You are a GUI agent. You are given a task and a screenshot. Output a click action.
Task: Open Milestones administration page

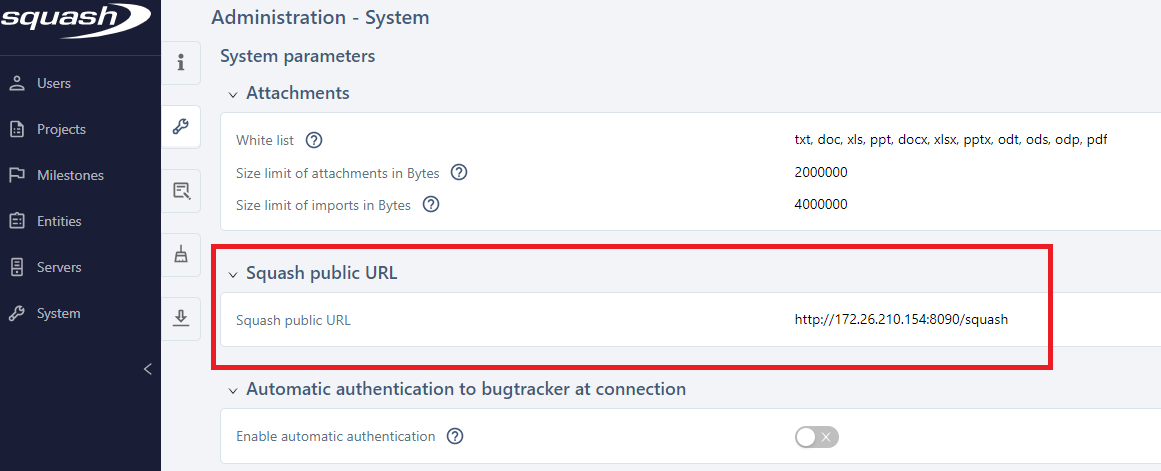tap(70, 175)
